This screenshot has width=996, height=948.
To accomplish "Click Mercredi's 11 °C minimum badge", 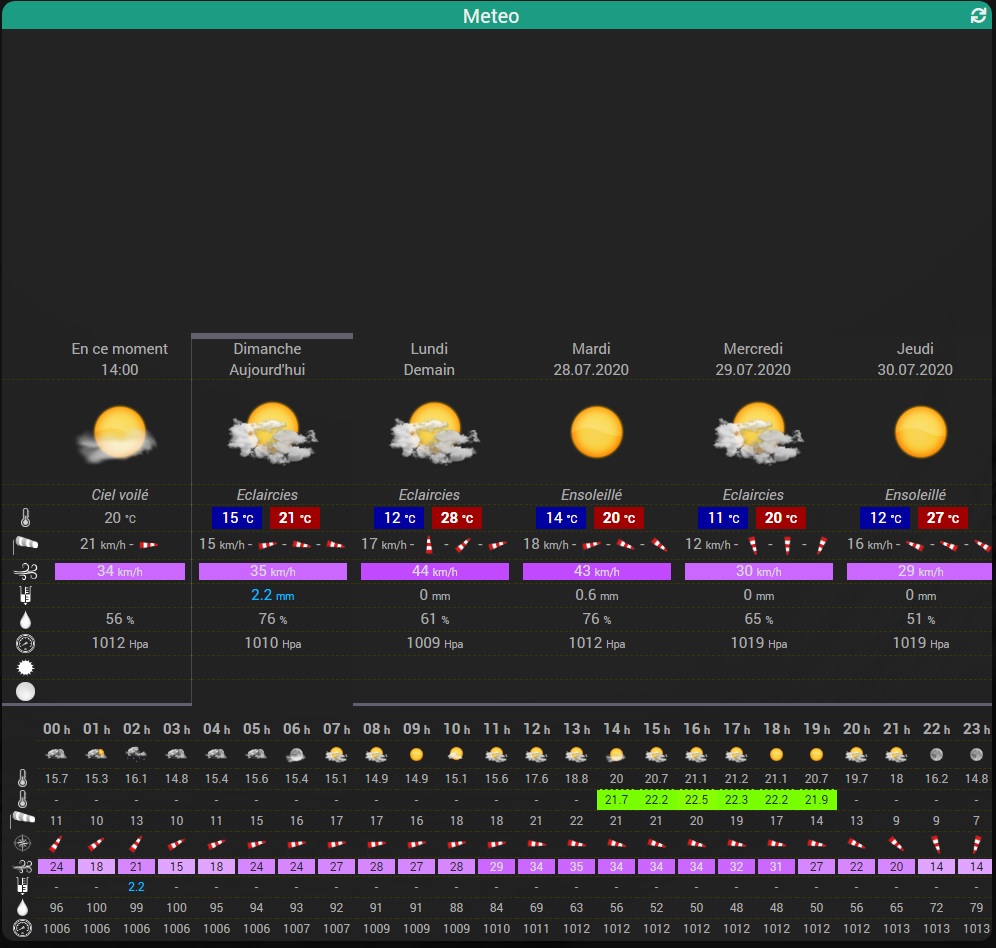I will pos(723,518).
